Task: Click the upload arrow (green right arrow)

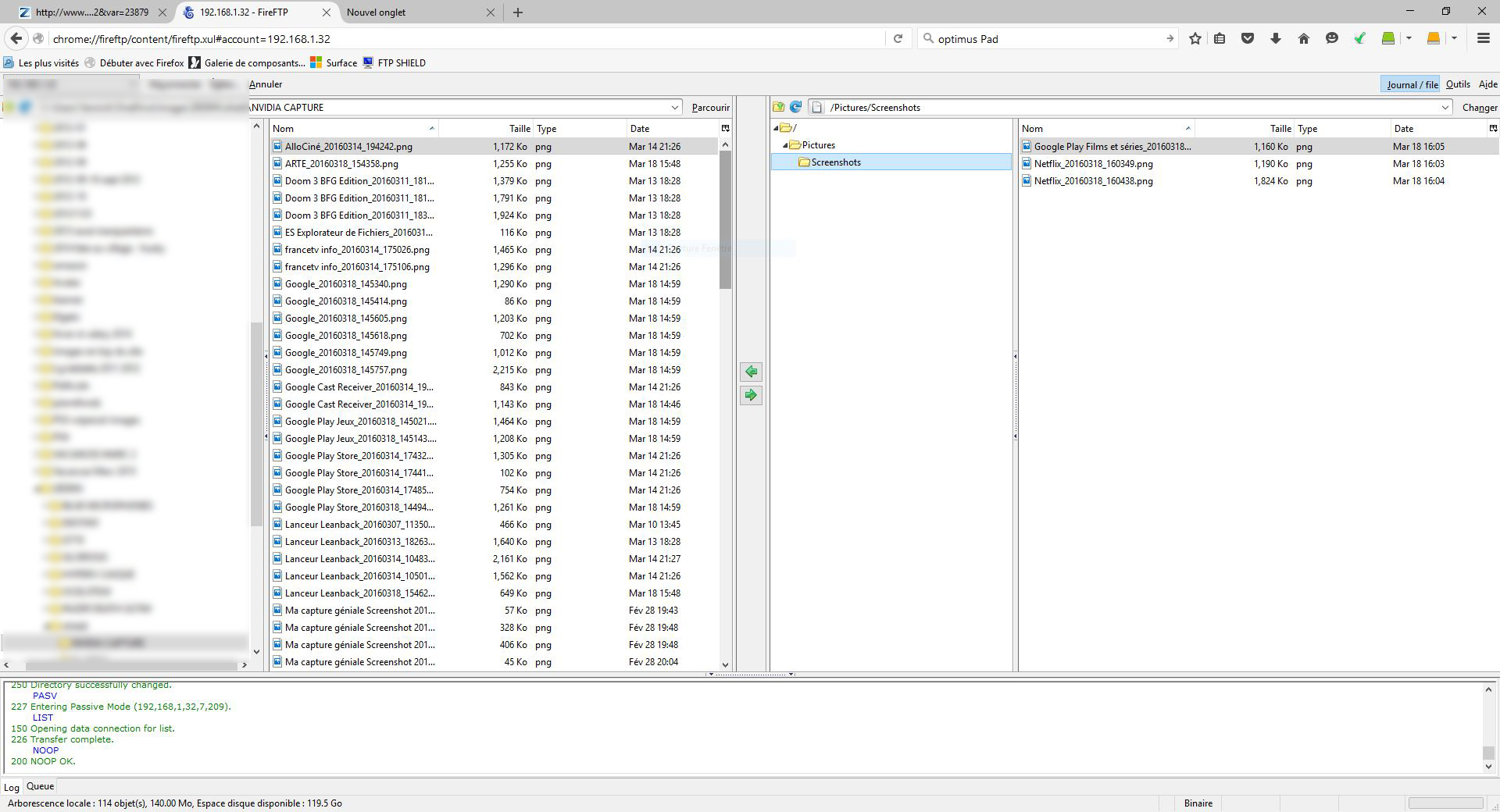Action: [x=751, y=395]
